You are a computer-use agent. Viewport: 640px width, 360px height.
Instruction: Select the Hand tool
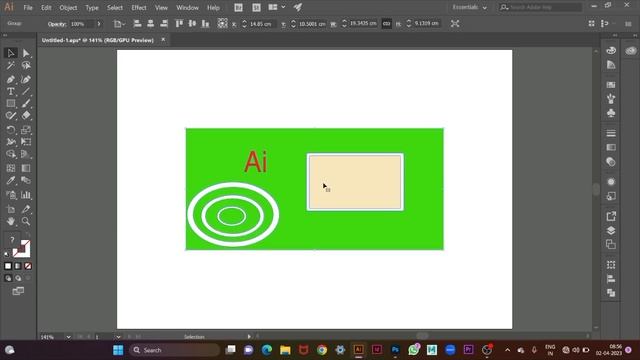point(11,221)
